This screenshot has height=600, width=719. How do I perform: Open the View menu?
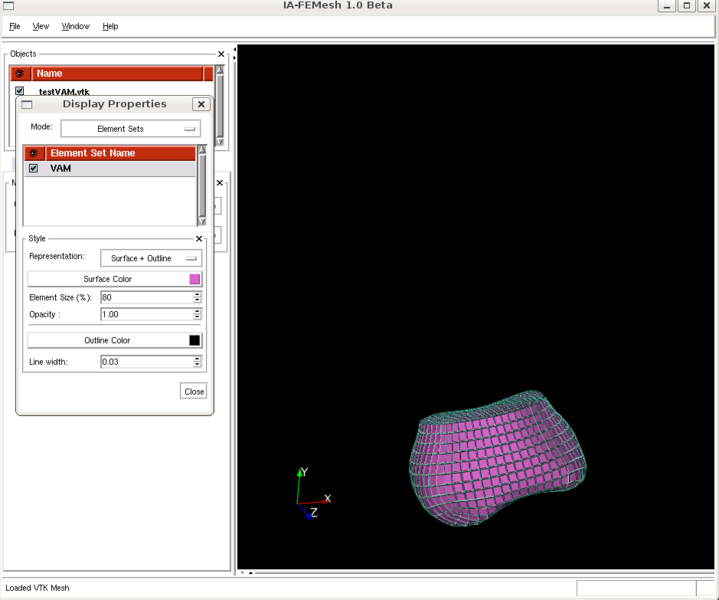[x=41, y=26]
